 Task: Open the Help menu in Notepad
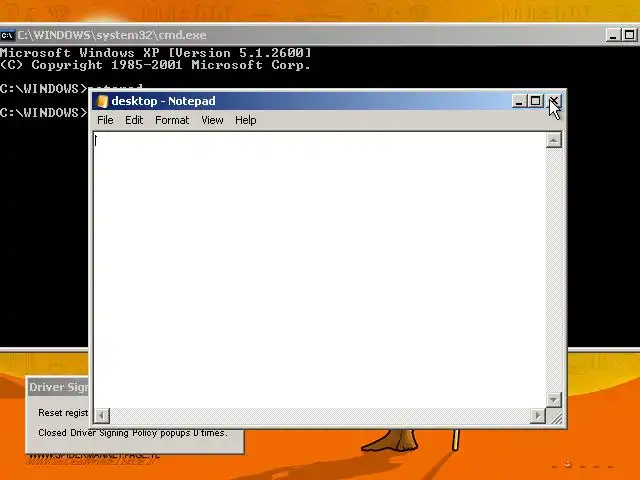[x=246, y=120]
